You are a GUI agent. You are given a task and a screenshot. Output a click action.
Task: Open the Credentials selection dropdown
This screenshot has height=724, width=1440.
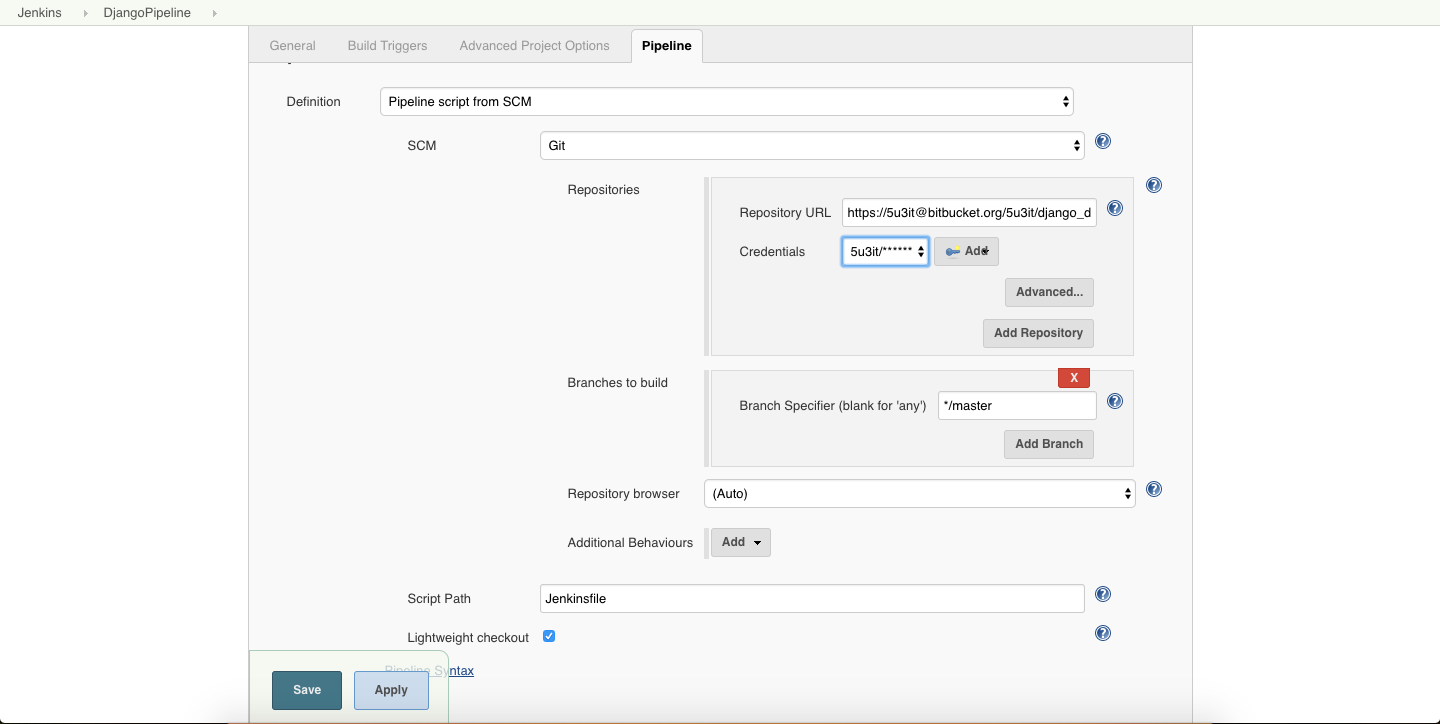885,252
